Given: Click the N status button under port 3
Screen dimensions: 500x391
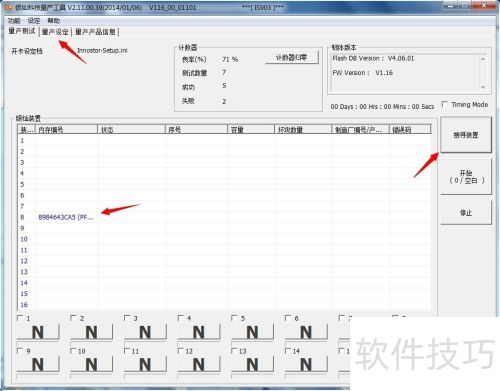Looking at the screenshot, I should point(145,332).
